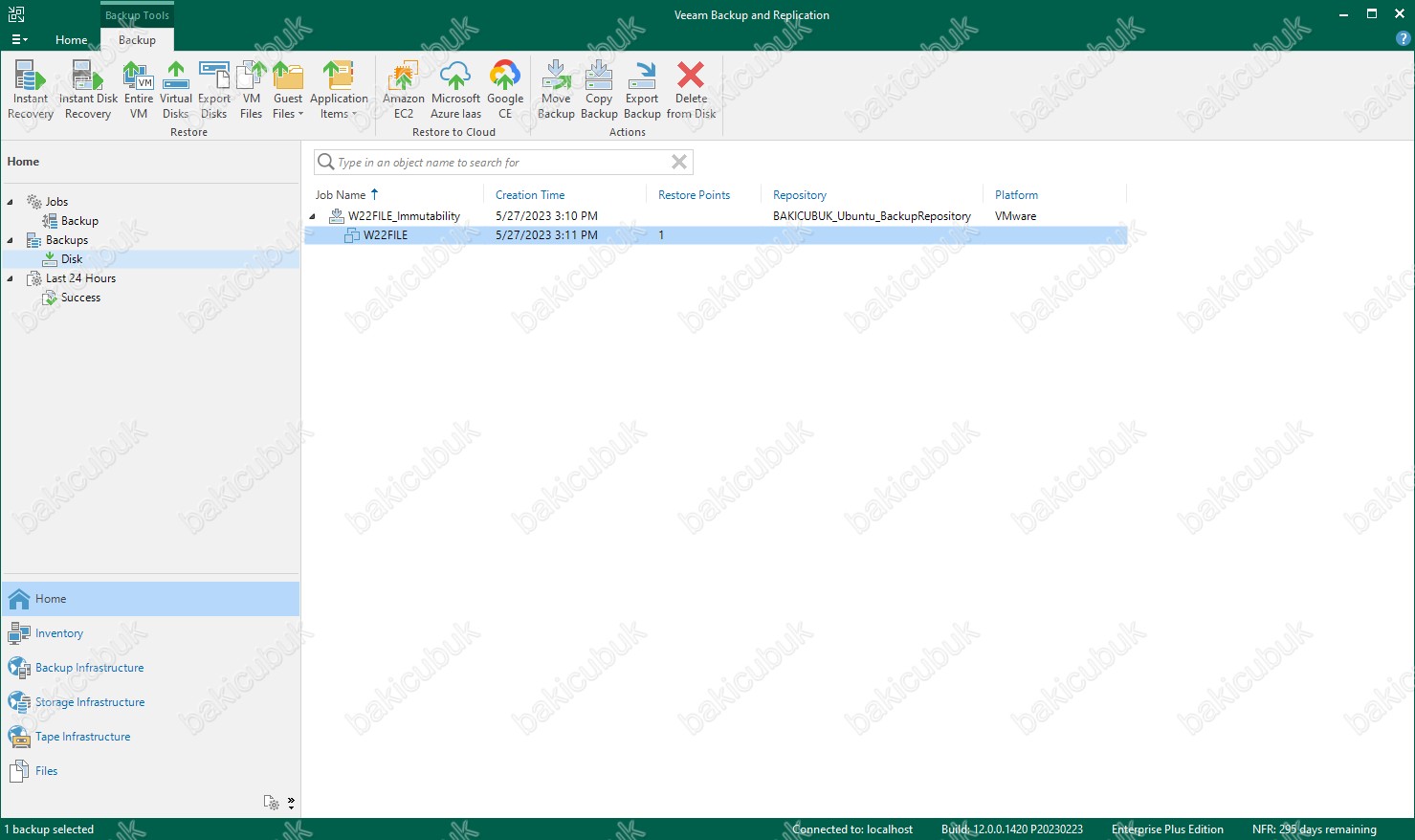Collapse the Jobs tree node
1415x840 pixels.
[x=11, y=202]
